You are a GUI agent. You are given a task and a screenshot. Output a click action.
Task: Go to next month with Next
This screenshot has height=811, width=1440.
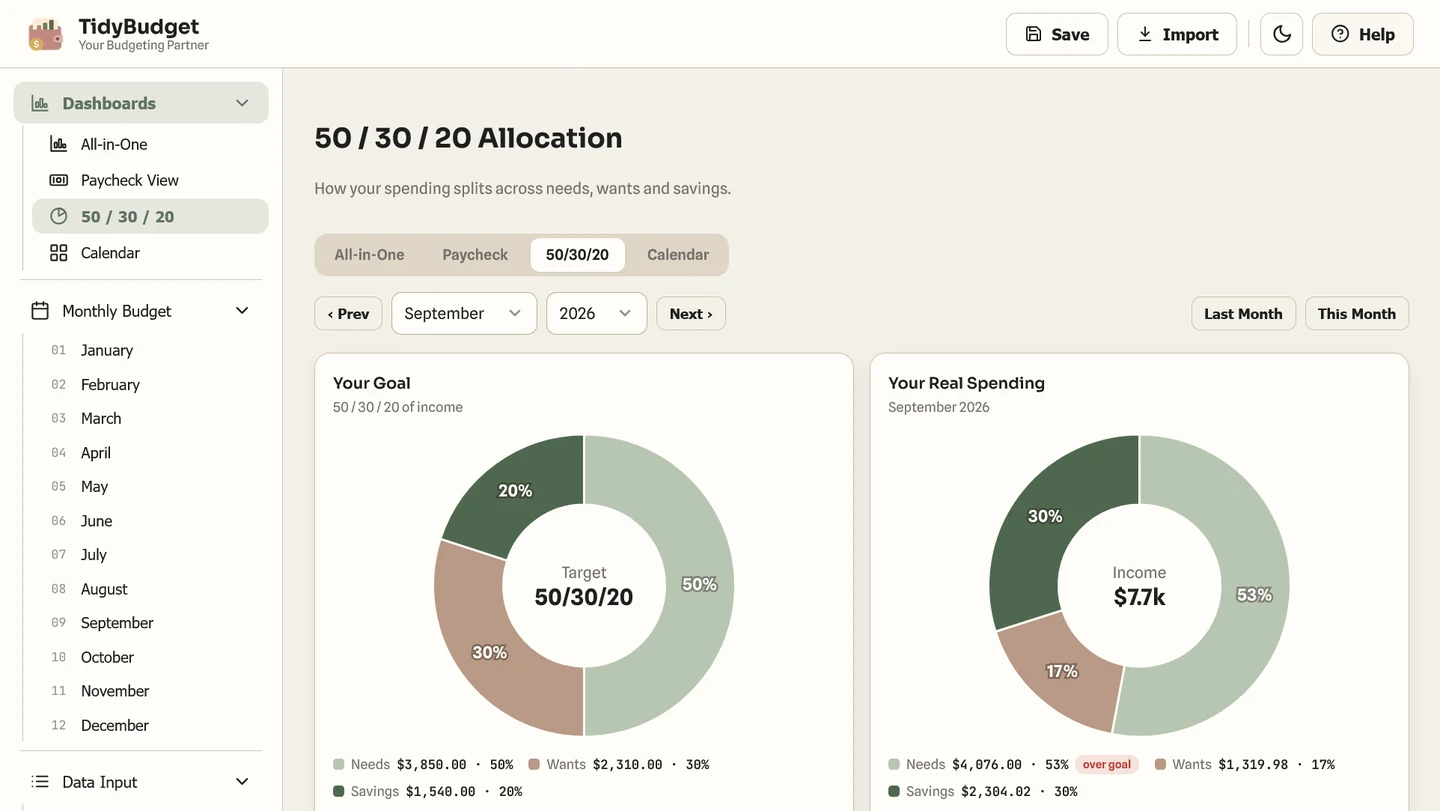691,314
